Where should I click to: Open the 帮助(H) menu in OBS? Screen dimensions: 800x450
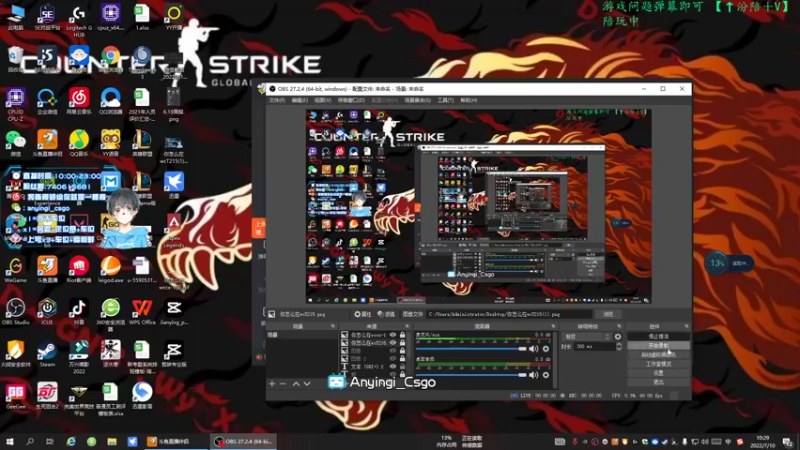[x=469, y=101]
